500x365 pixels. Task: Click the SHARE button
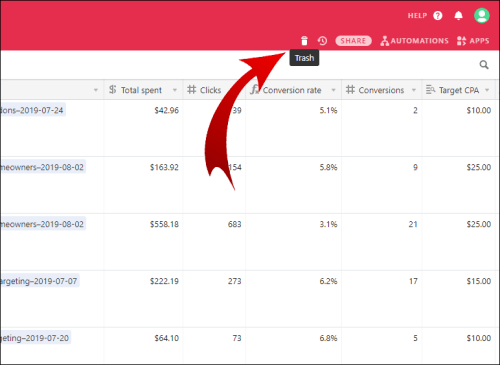[353, 41]
